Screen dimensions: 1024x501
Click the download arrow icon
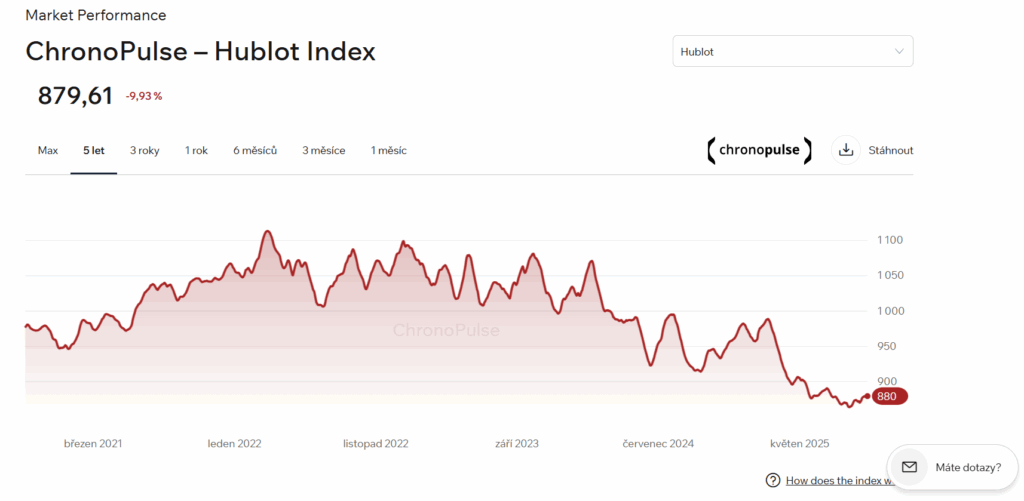[846, 150]
